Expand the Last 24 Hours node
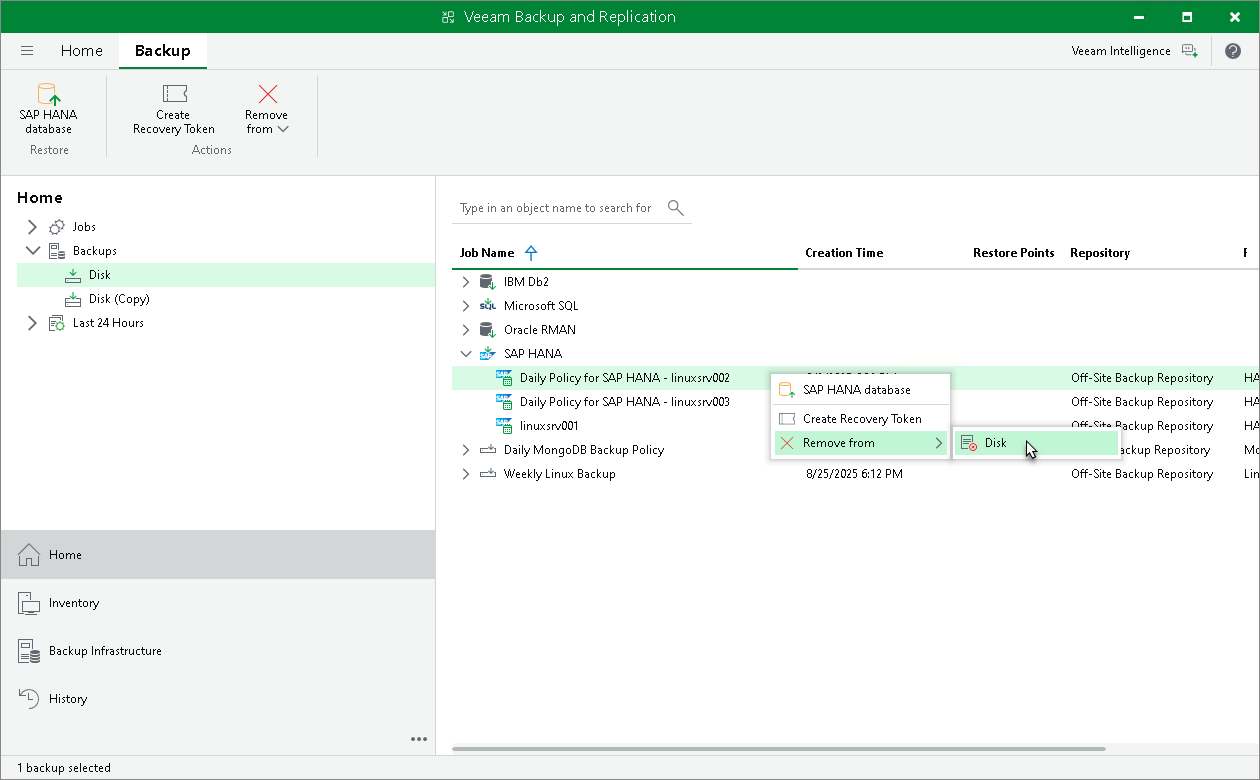The width and height of the screenshot is (1260, 780). point(32,323)
